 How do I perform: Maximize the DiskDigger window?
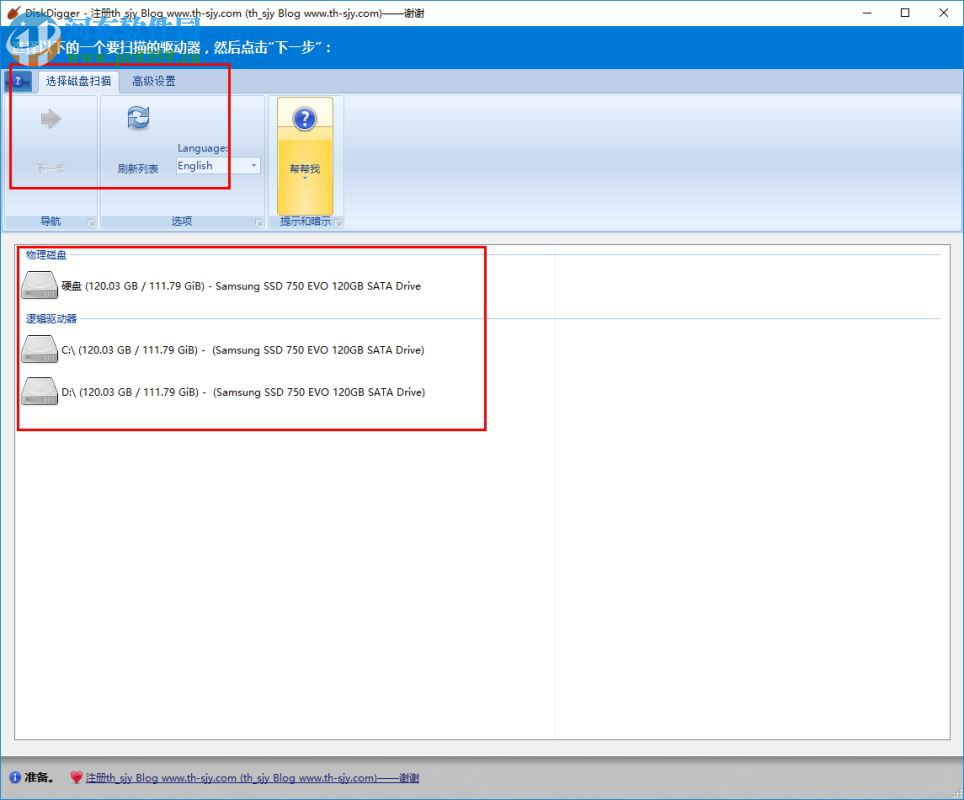905,13
